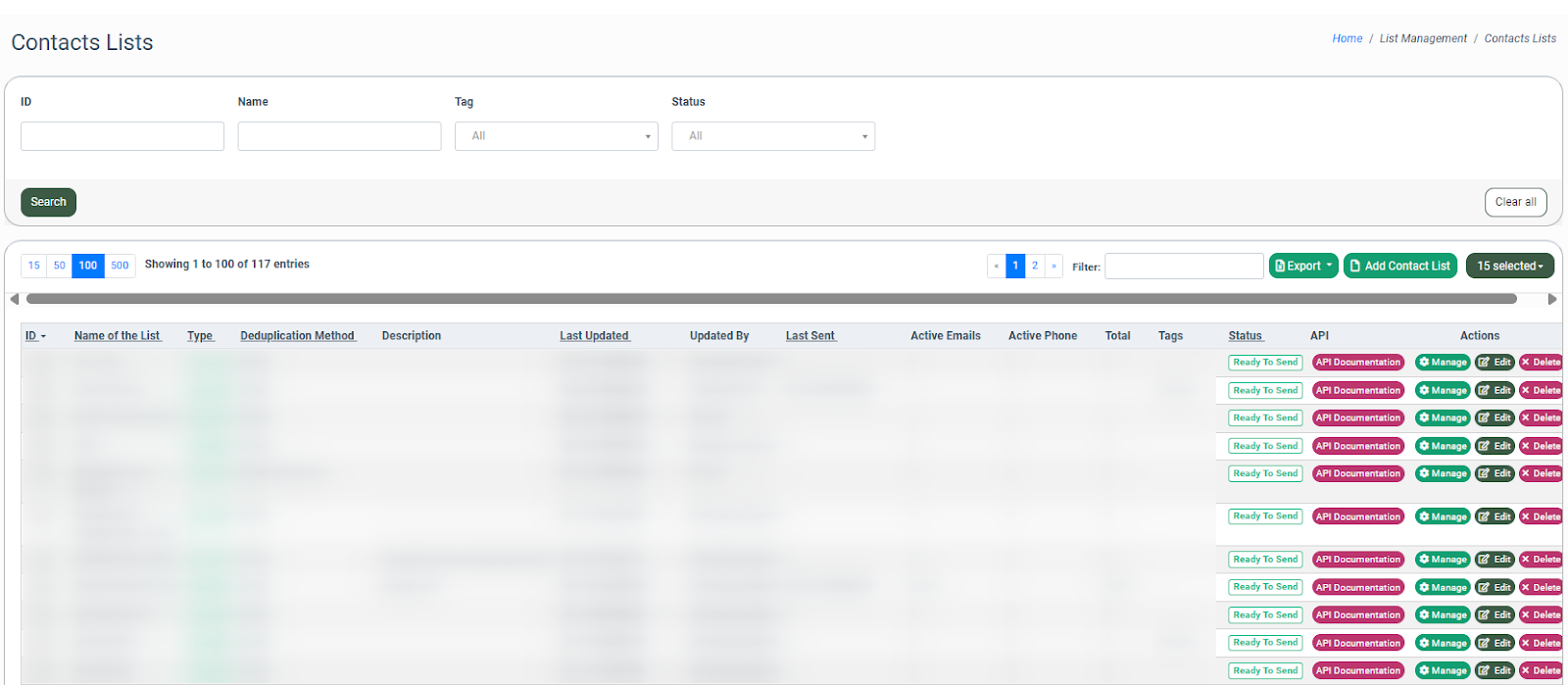This screenshot has height=685, width=1568.
Task: Open the Tag dropdown filter
Action: coord(556,136)
